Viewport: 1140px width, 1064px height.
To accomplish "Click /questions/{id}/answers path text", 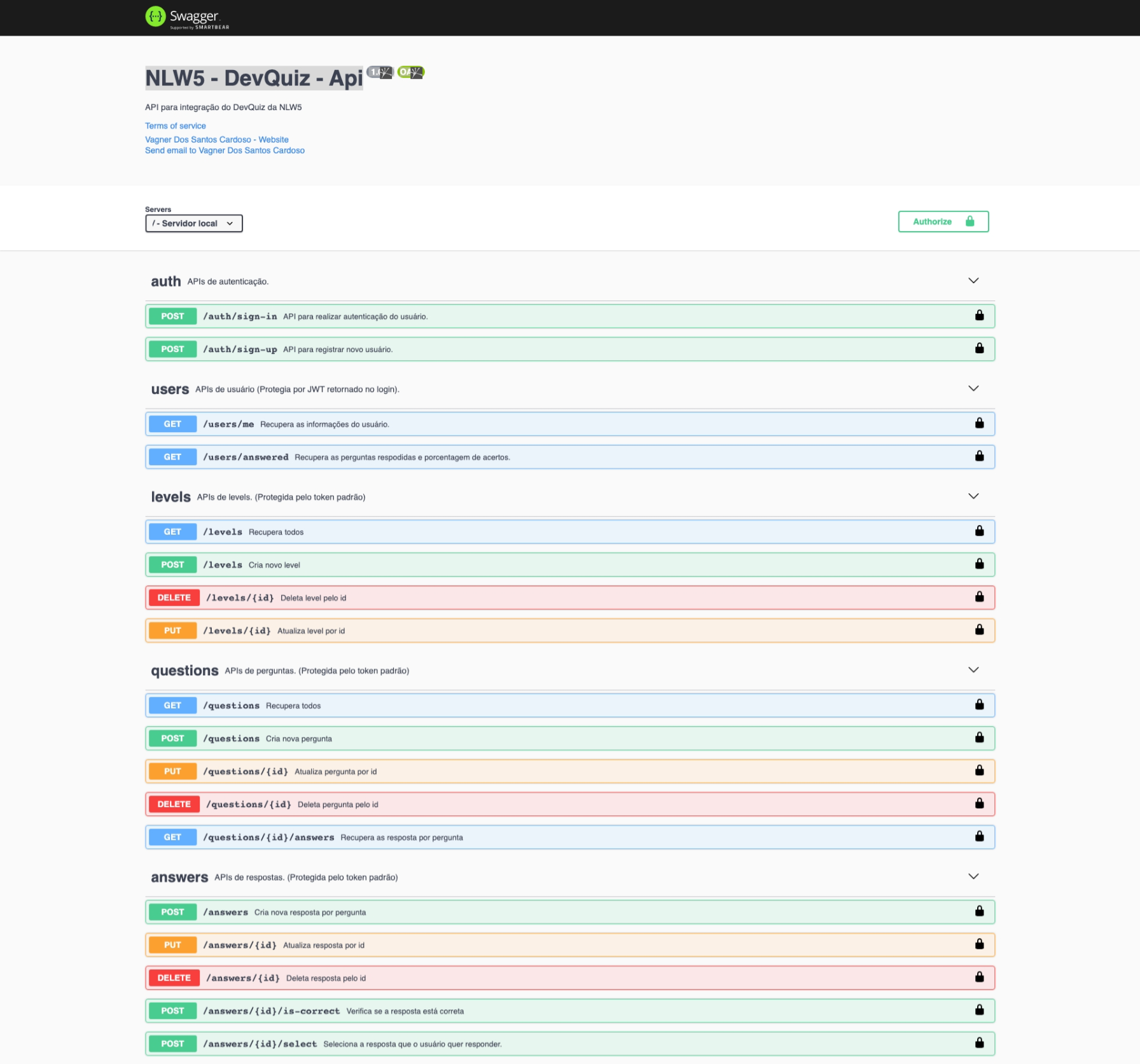I will click(268, 837).
